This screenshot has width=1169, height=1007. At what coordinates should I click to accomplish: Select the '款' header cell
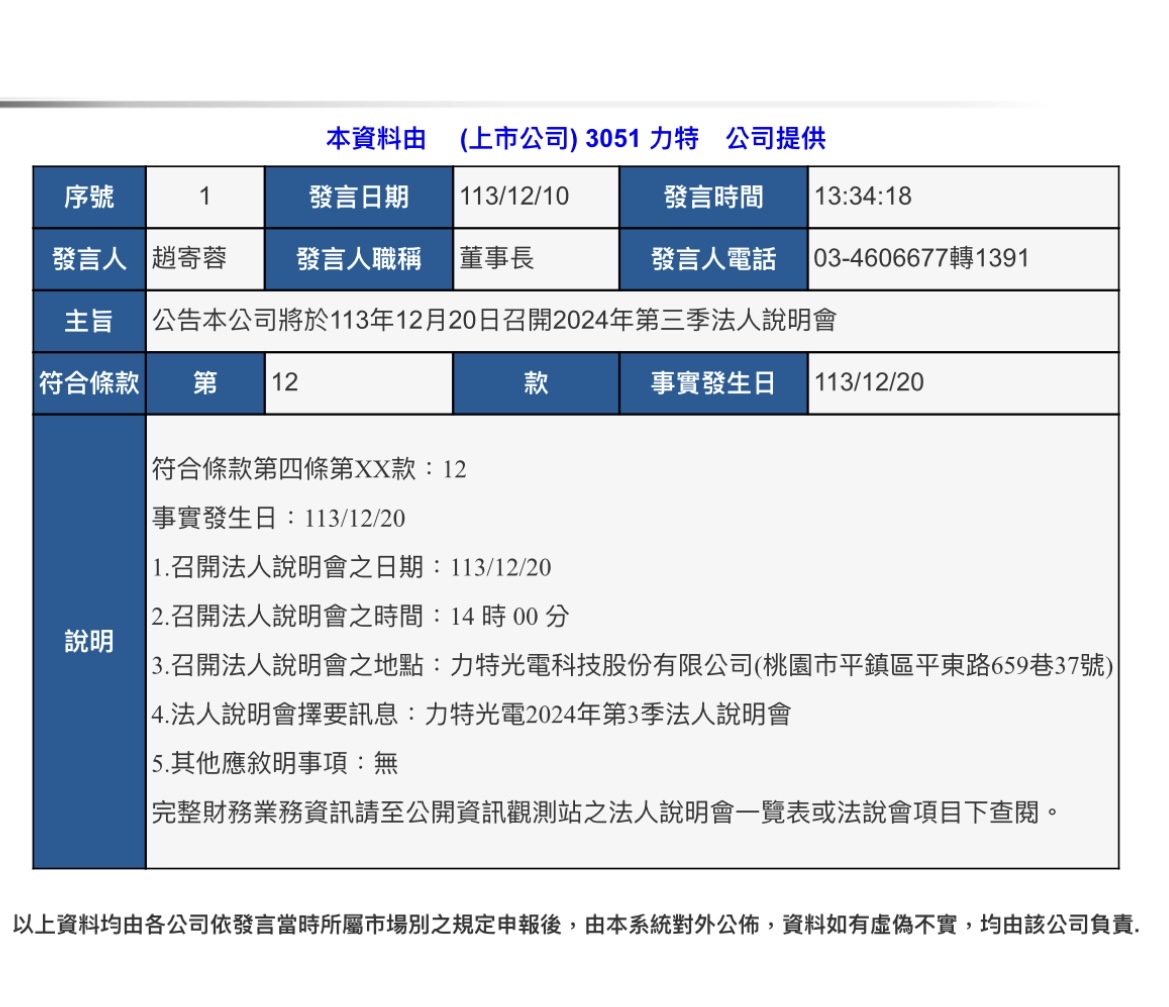[x=536, y=382]
